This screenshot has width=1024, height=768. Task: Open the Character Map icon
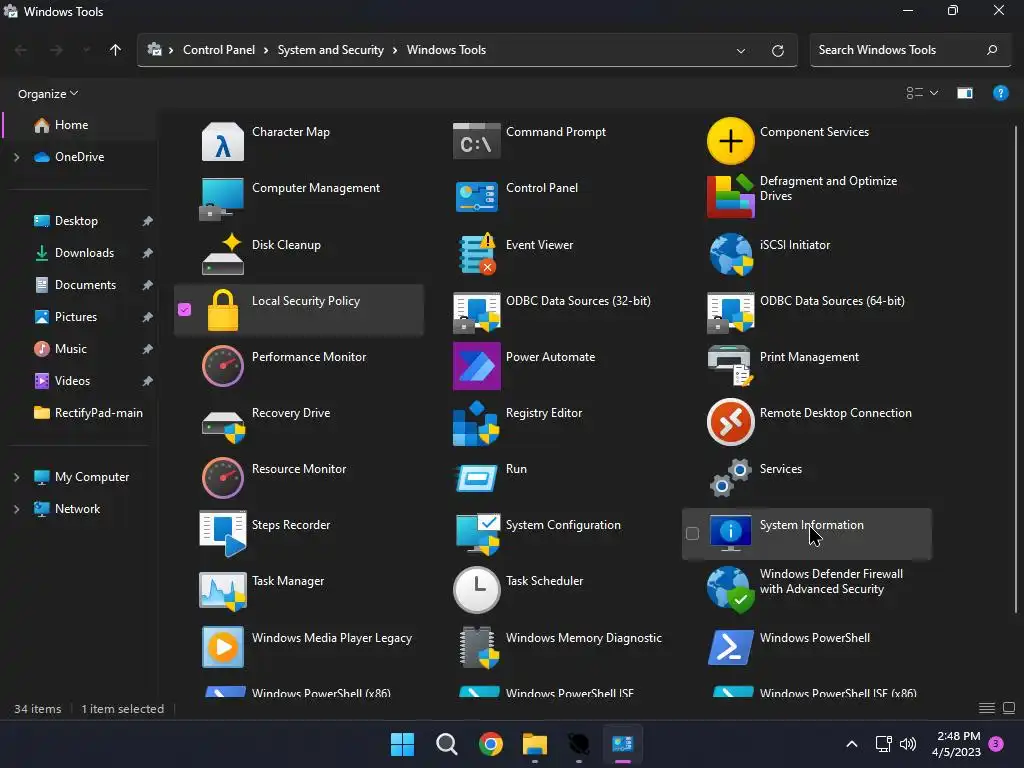223,141
